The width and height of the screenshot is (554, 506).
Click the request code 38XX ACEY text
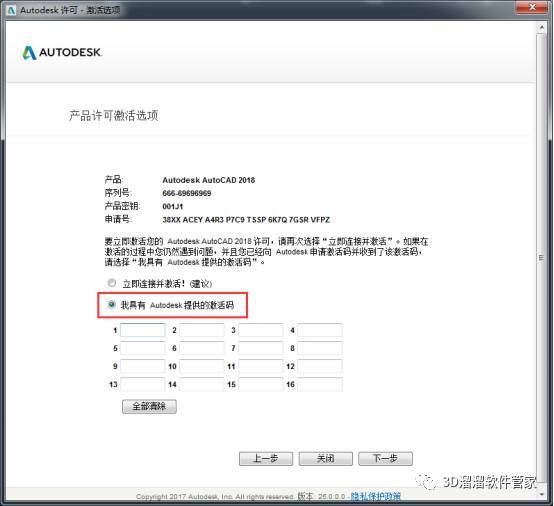(x=246, y=220)
